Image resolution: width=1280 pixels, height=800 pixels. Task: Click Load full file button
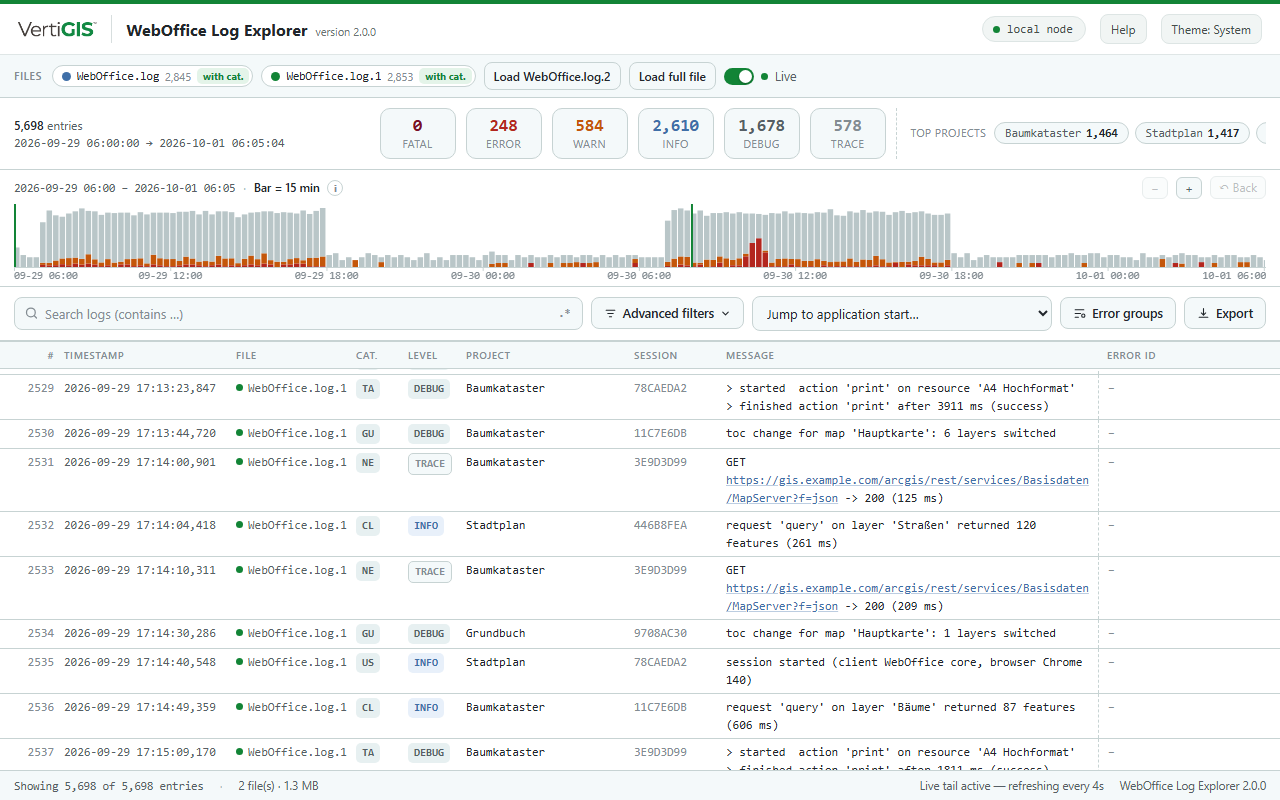pyautogui.click(x=672, y=76)
